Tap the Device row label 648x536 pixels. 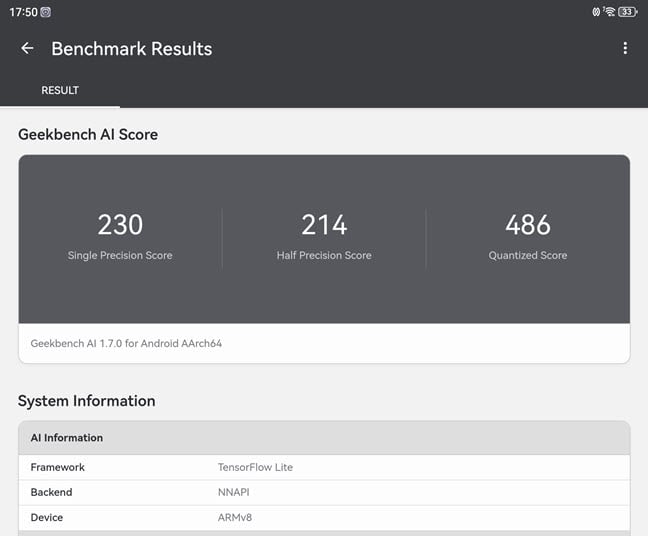(x=47, y=517)
